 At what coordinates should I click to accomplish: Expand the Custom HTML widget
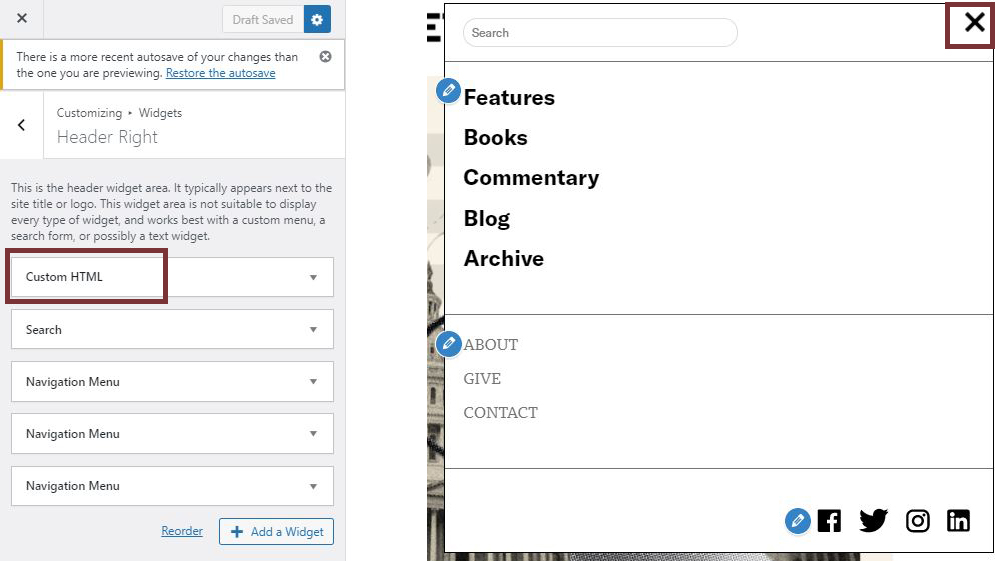172,277
